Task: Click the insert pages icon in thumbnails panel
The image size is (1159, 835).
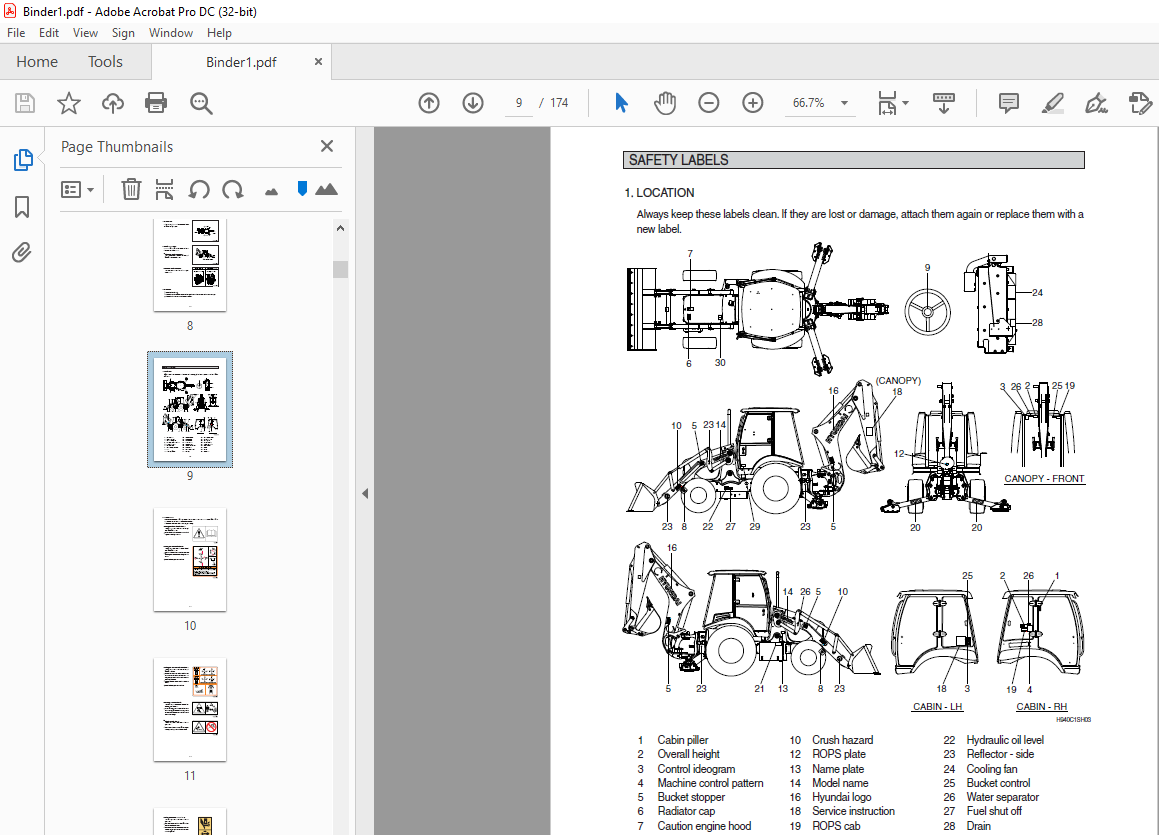Action: [x=164, y=189]
